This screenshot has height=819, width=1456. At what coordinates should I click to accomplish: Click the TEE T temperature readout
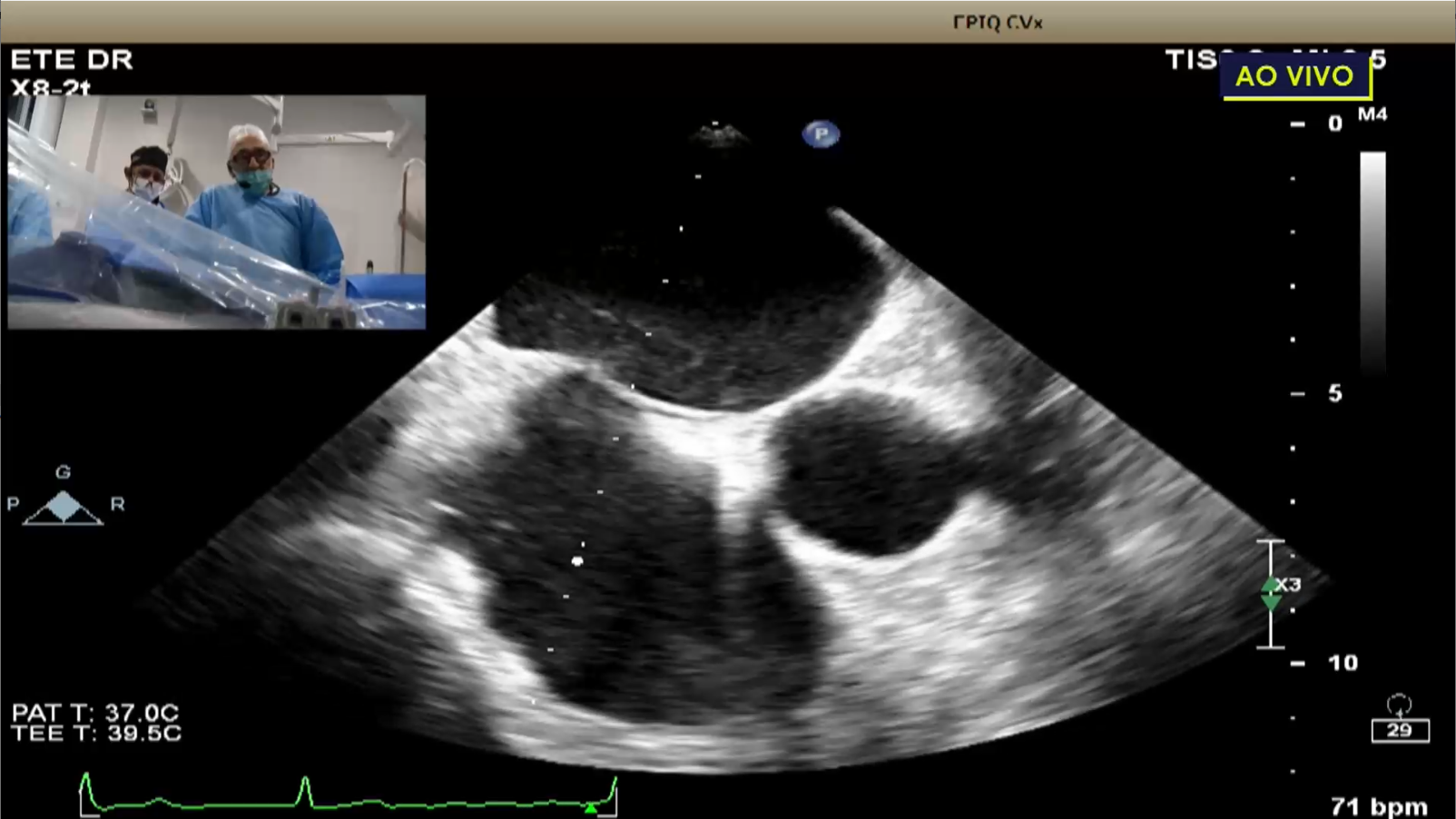tap(96, 734)
